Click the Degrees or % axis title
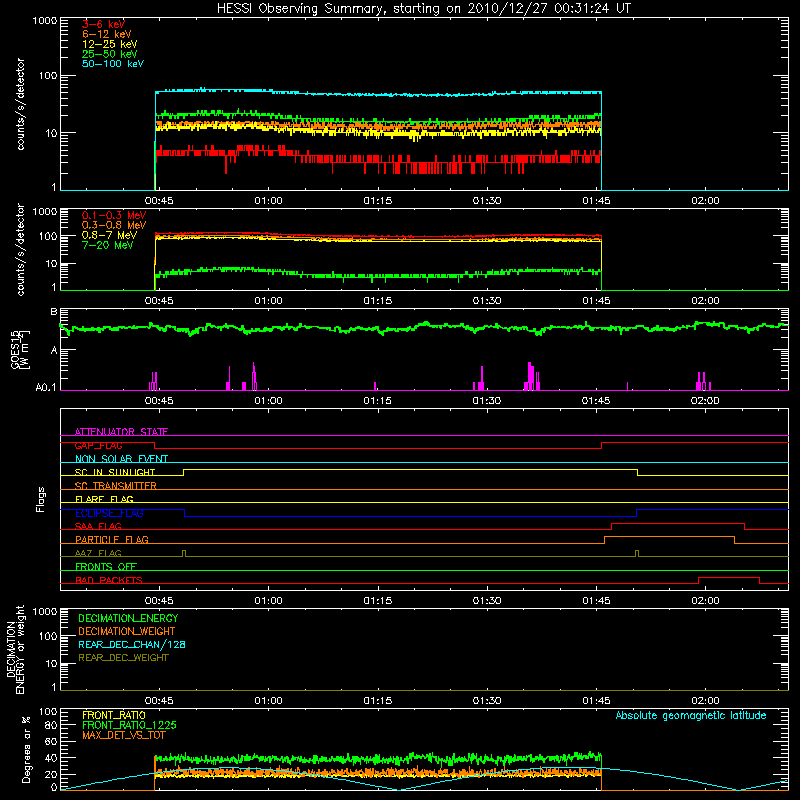The width and height of the screenshot is (800, 800). pyautogui.click(x=26, y=749)
